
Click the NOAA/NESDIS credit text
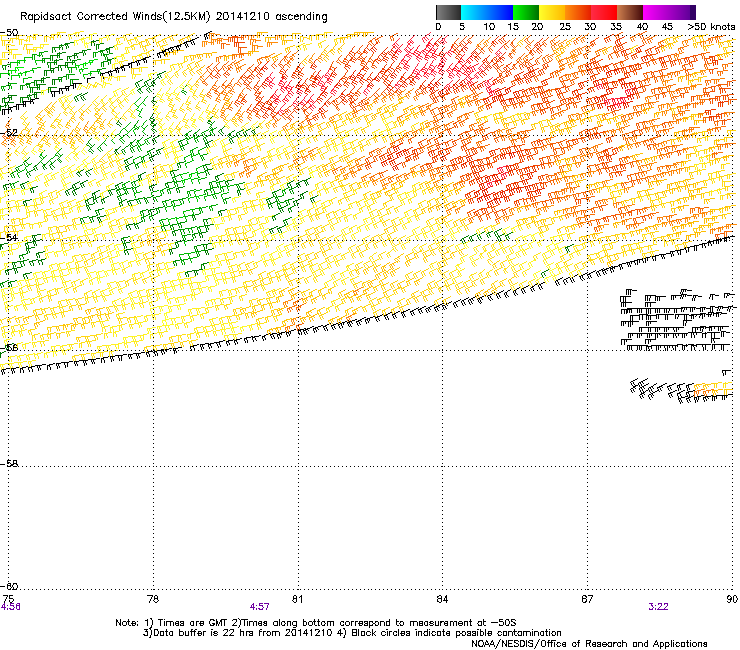pos(589,644)
